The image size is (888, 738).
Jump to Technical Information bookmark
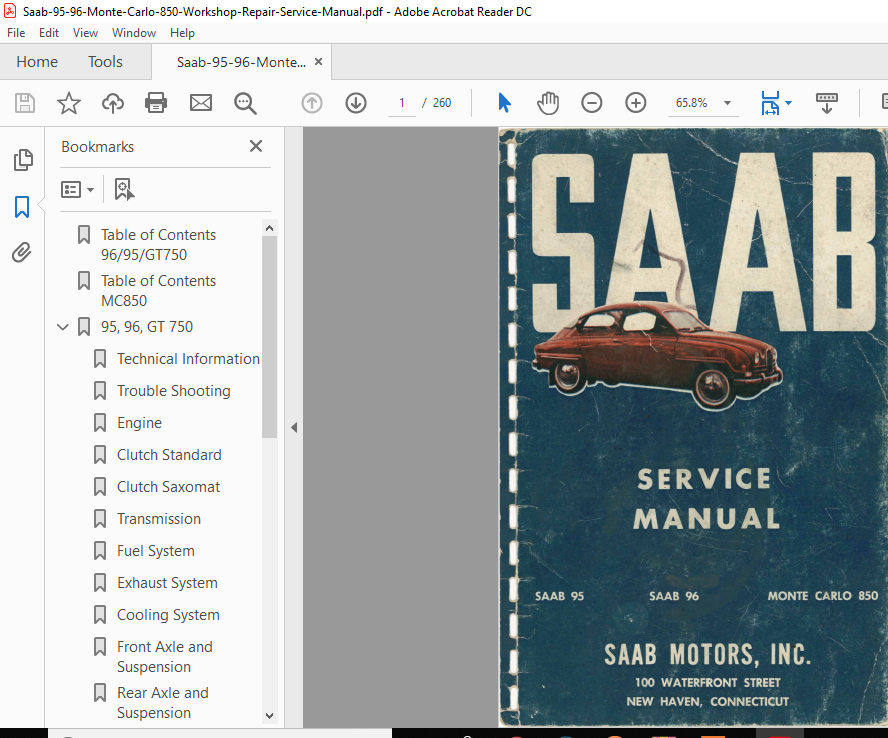[x=188, y=359]
